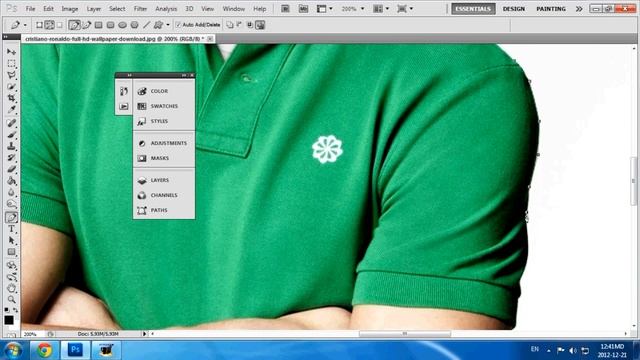The height and width of the screenshot is (360, 640).
Task: Select the Paint Bucket tool
Action: (x=11, y=180)
